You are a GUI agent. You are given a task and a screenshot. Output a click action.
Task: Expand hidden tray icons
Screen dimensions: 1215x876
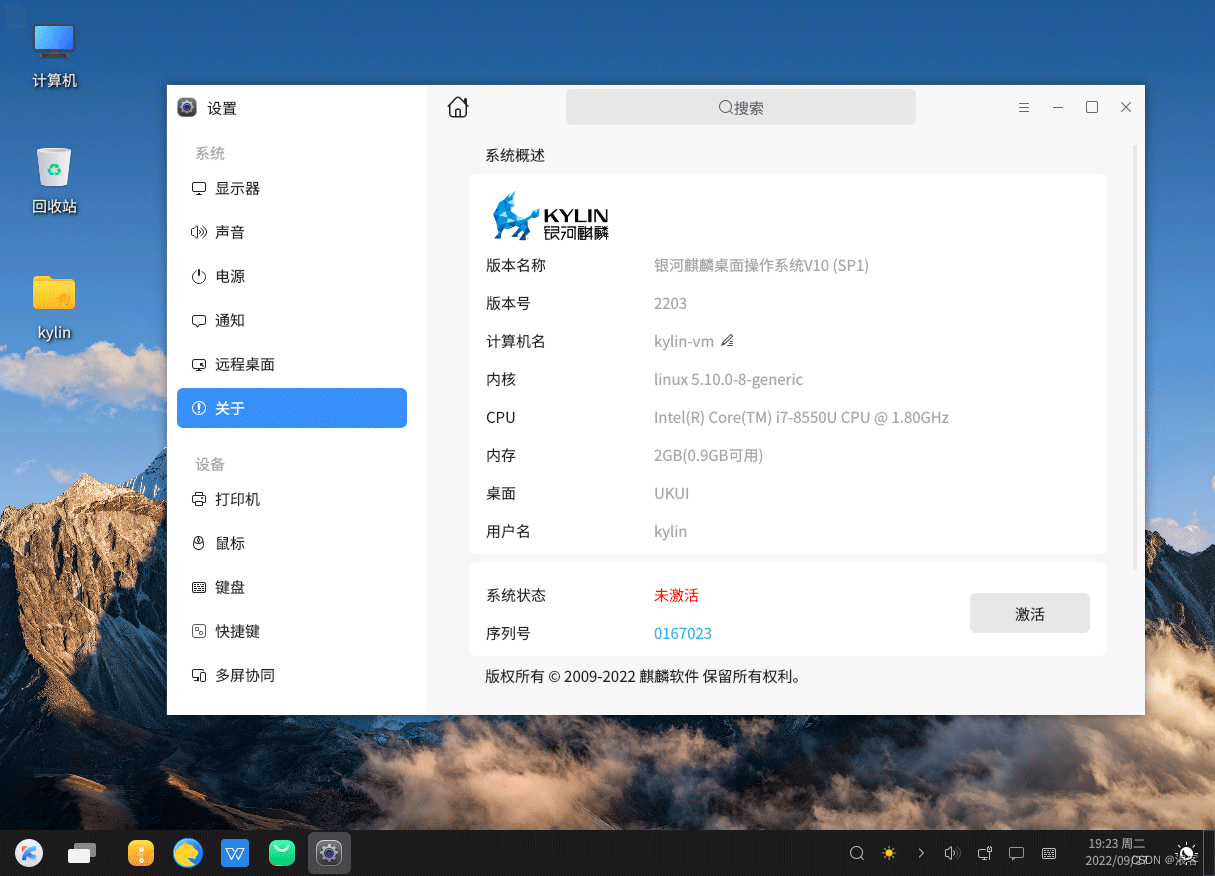click(x=920, y=853)
